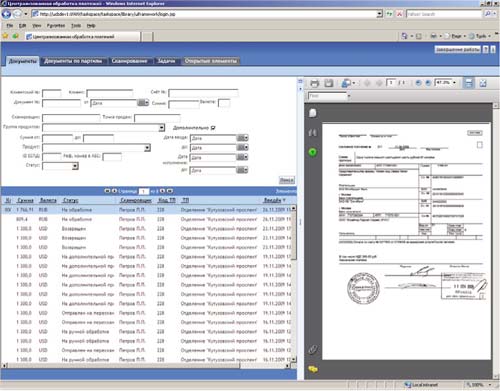Switch to the Задачи tab
The width and height of the screenshot is (500, 391).
(x=166, y=61)
